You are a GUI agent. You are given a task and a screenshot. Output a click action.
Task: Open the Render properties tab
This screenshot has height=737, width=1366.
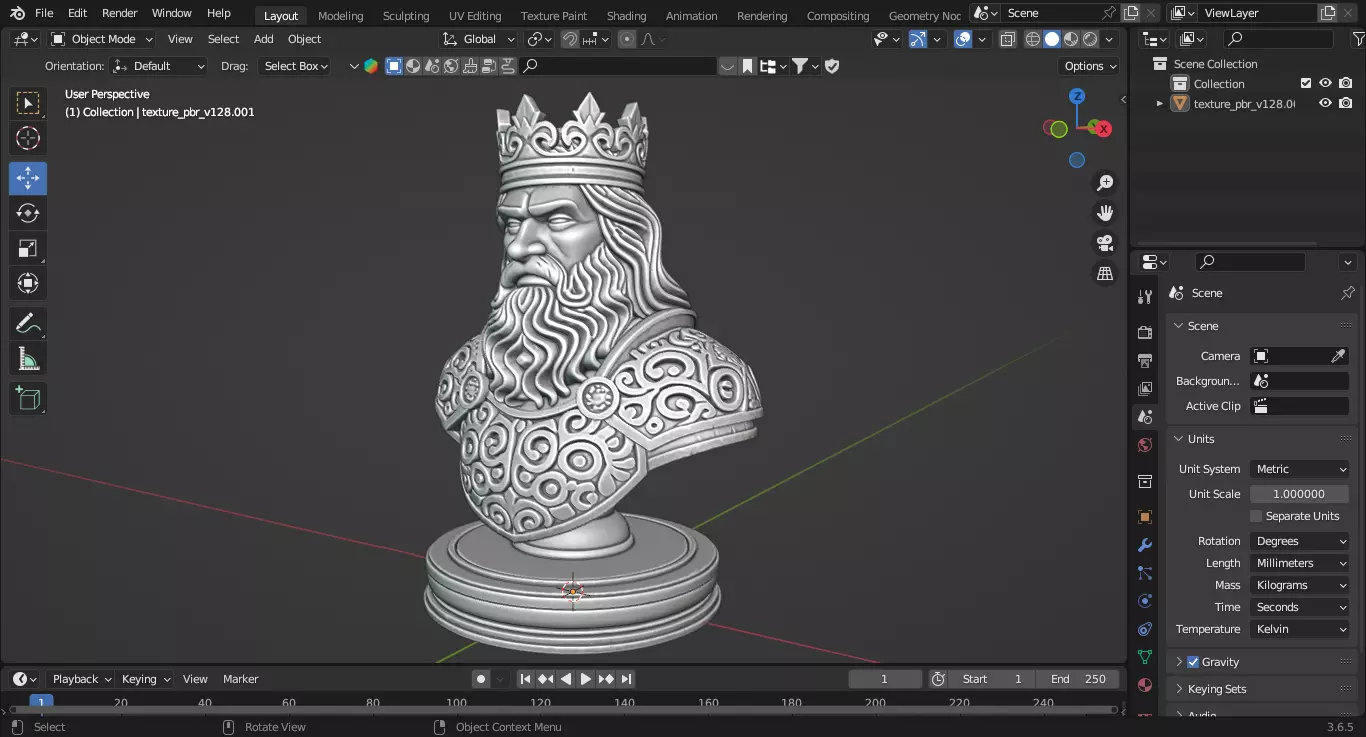click(x=1145, y=332)
